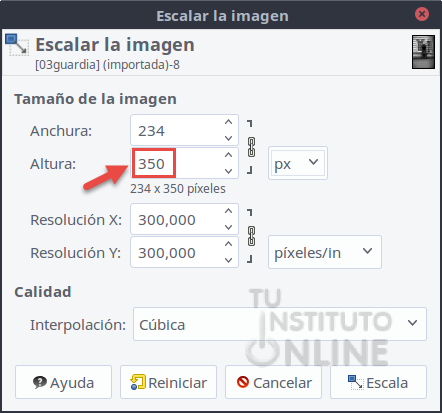Toggle the width-height aspect ratio chain link
Viewport: 442px width, 413px height.
251,147
